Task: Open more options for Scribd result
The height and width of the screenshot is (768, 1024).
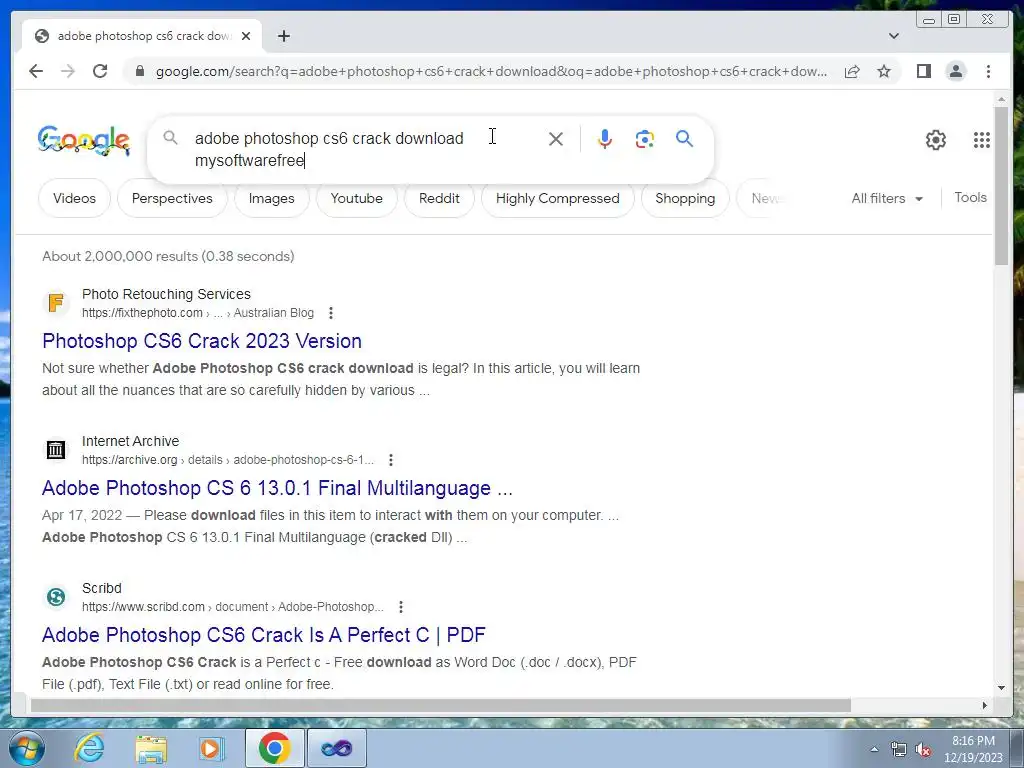Action: coord(401,607)
